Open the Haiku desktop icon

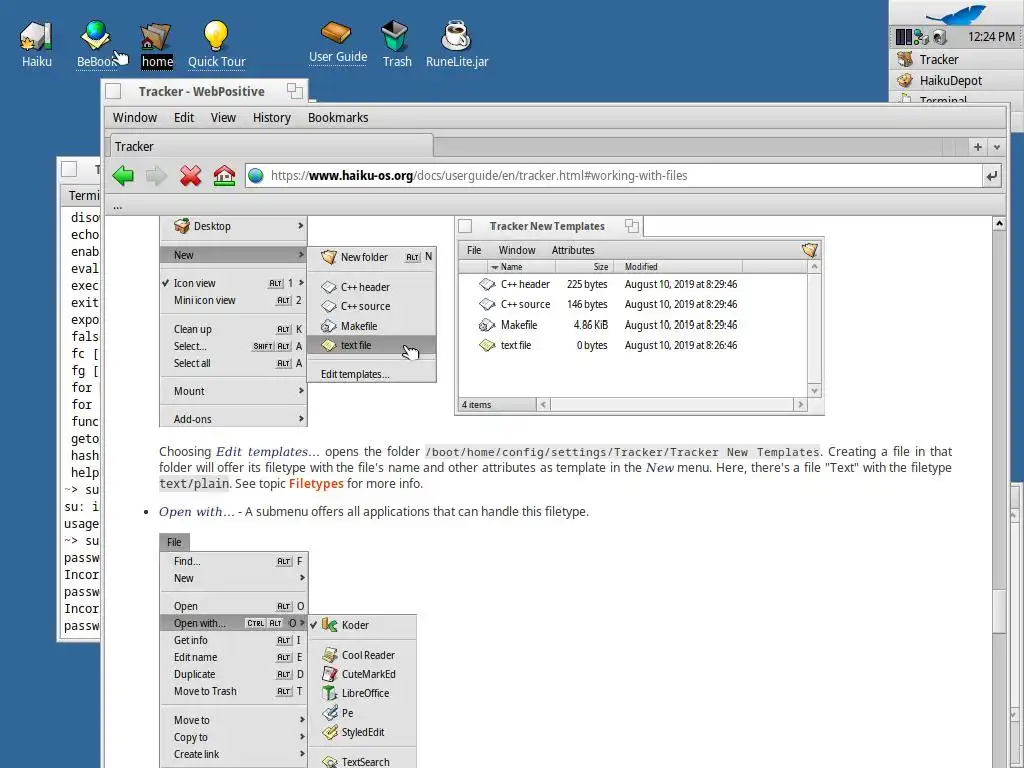click(37, 43)
